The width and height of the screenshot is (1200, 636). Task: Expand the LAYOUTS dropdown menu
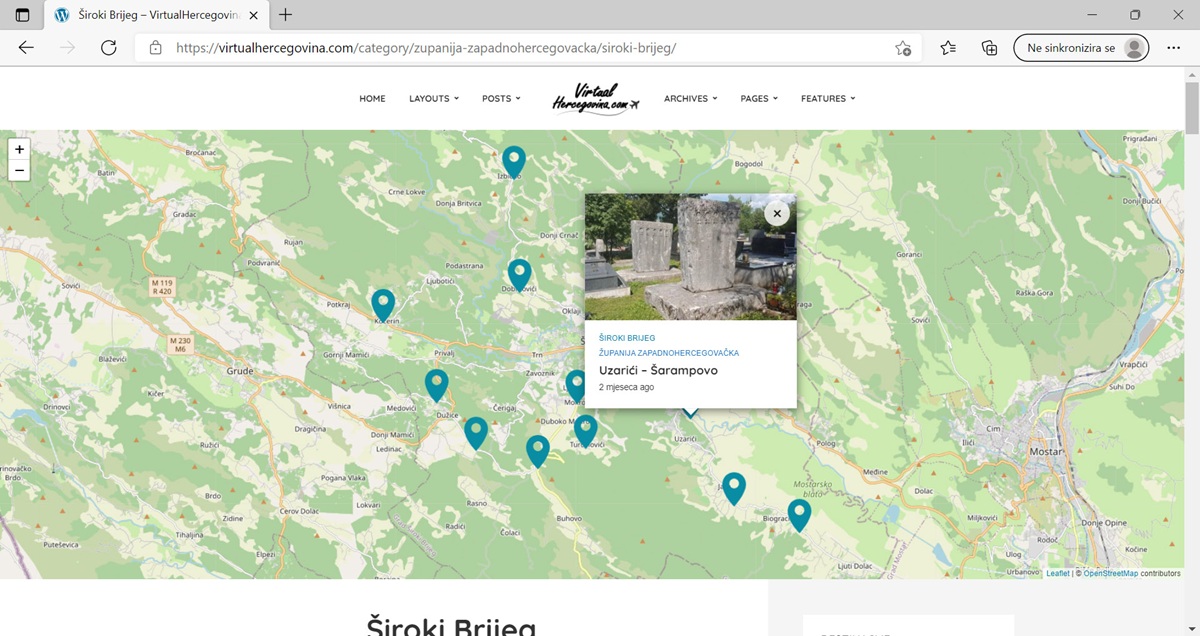click(434, 99)
